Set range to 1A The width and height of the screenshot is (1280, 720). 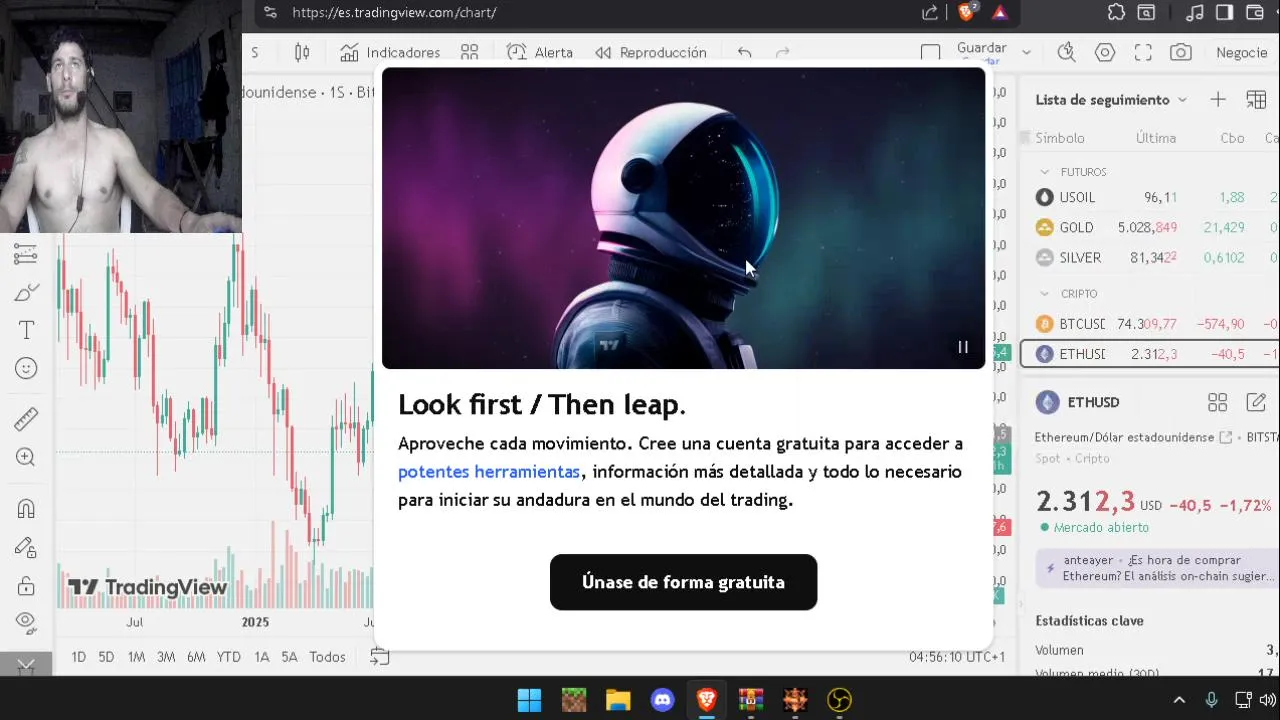pyautogui.click(x=261, y=657)
